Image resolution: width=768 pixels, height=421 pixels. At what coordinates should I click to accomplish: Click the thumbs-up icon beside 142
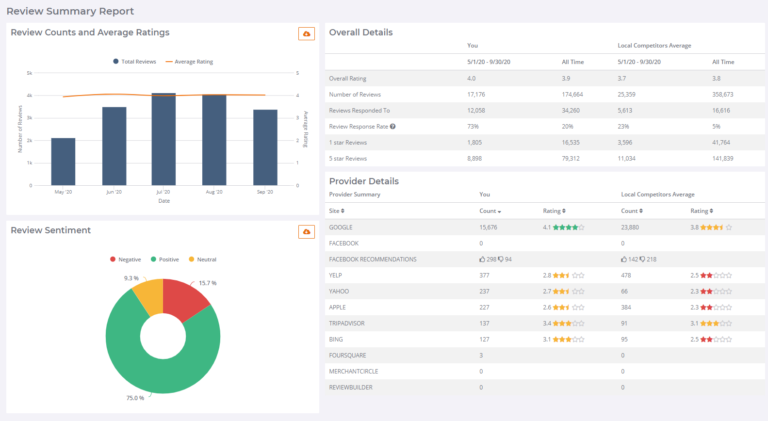point(624,259)
